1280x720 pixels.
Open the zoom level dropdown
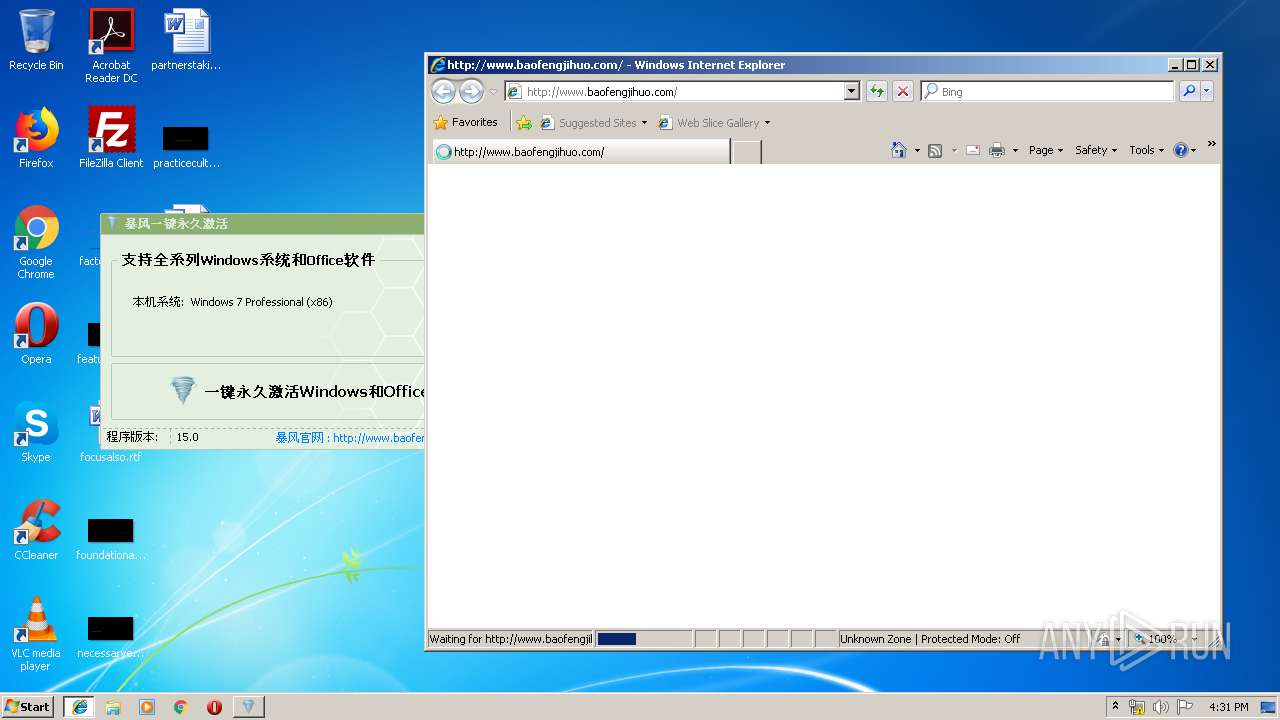(1194, 639)
